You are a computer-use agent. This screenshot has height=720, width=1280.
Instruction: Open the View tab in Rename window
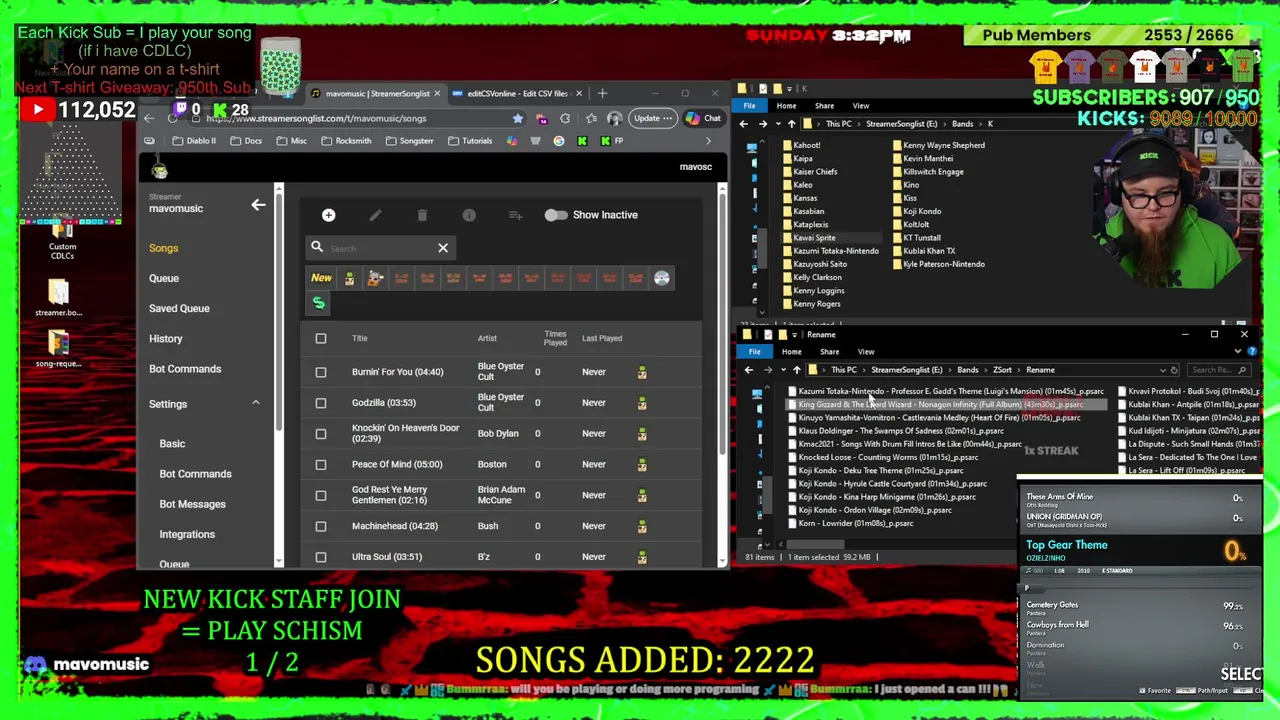click(866, 352)
